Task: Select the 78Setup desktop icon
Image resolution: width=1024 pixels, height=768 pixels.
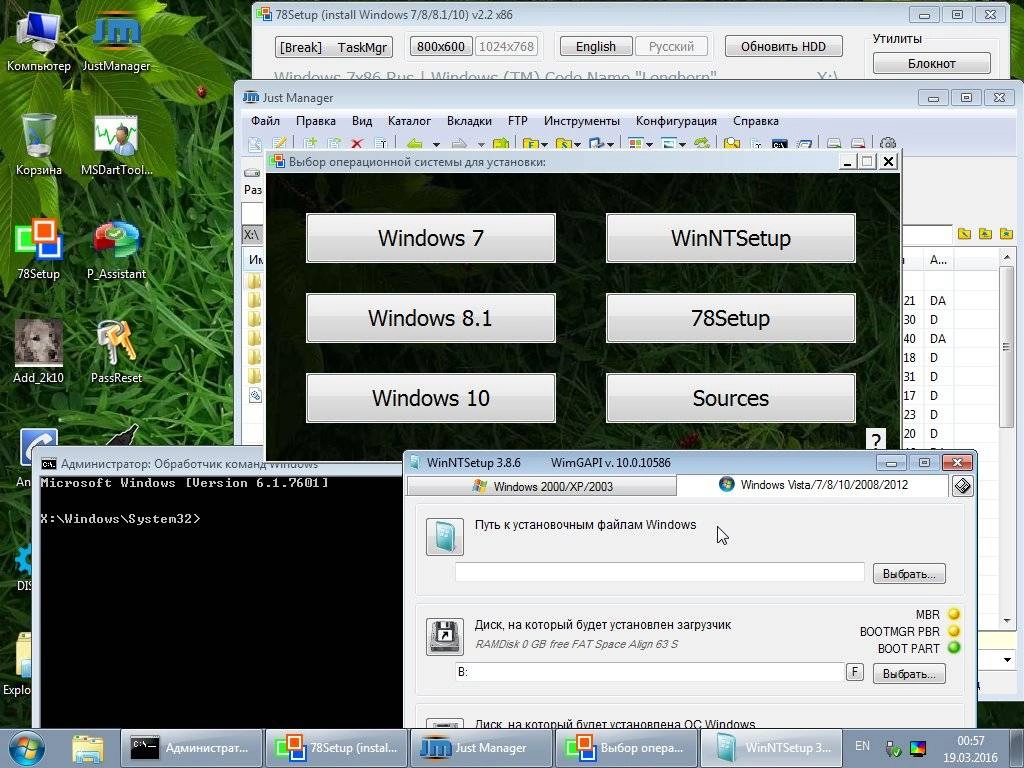Action: pos(38,248)
